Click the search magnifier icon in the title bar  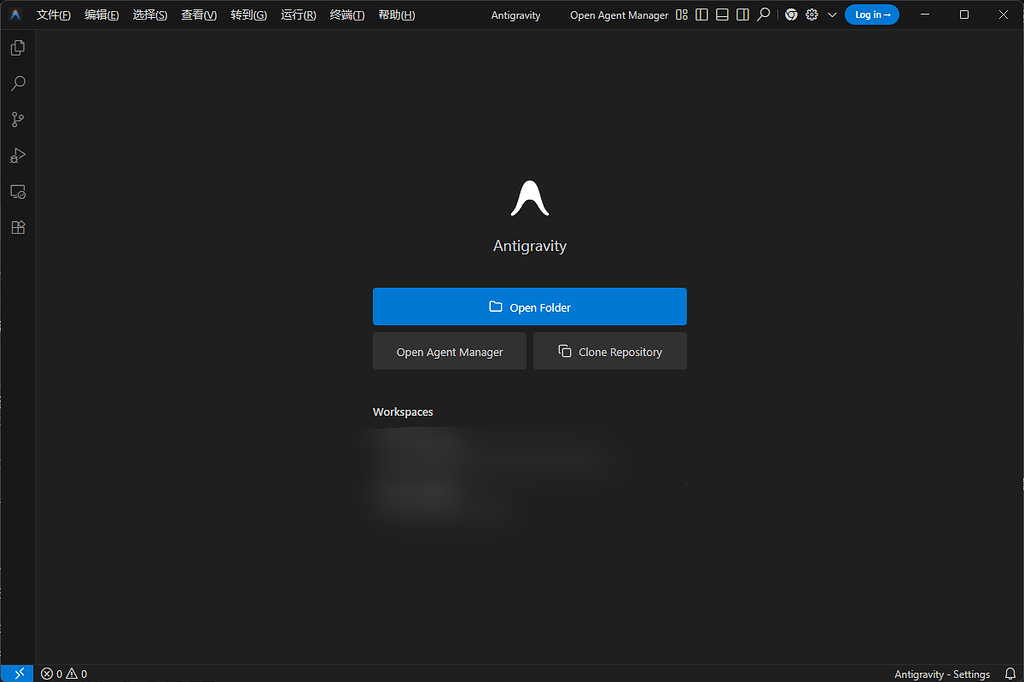coord(763,14)
